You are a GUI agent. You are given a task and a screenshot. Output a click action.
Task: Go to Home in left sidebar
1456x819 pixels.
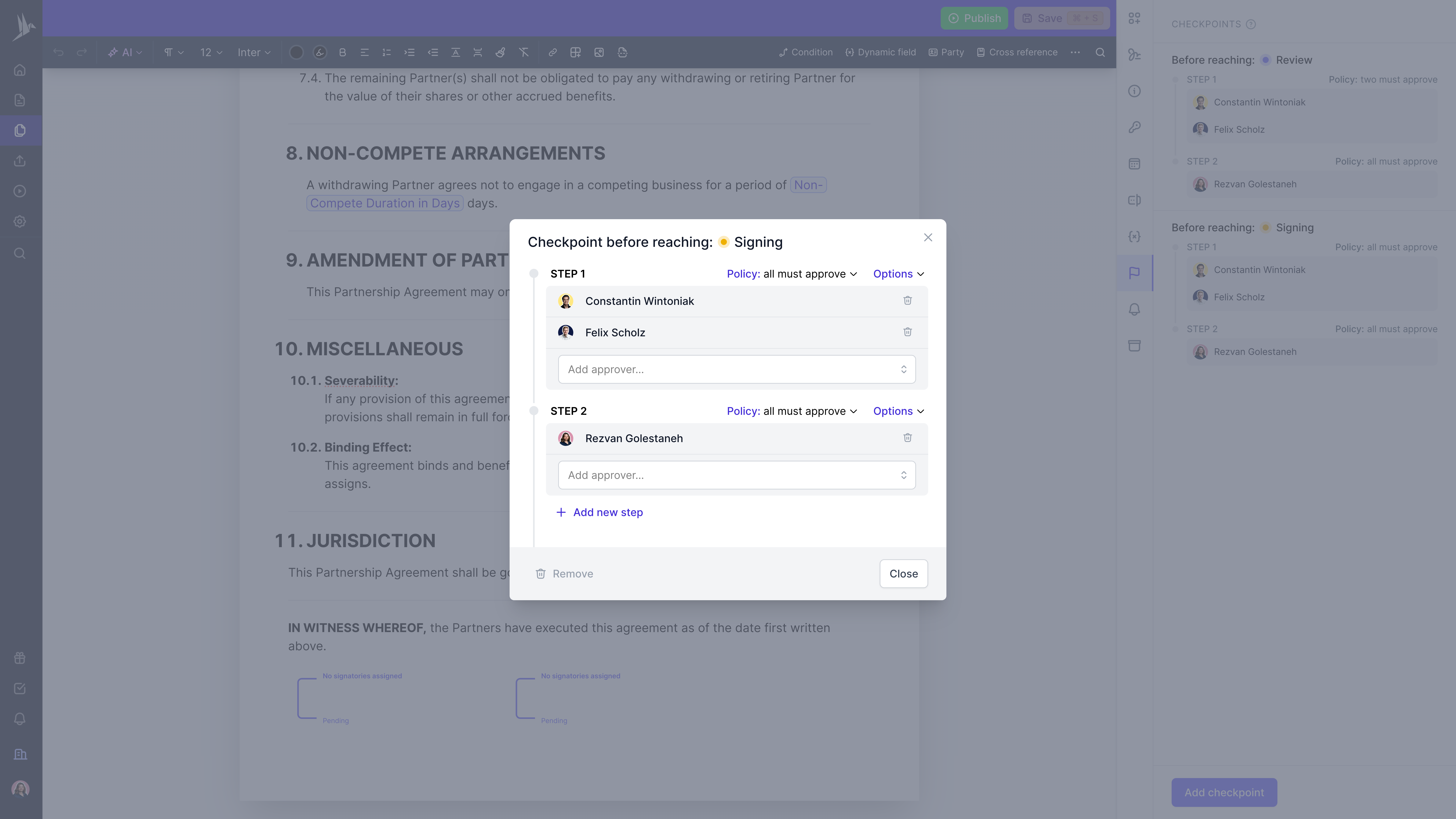click(20, 70)
